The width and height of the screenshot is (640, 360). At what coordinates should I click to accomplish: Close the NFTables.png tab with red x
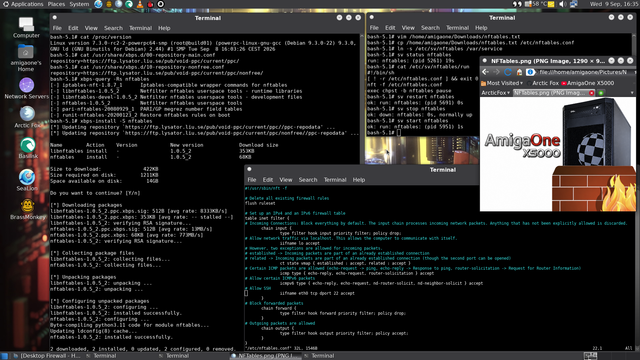pyautogui.click(x=591, y=93)
